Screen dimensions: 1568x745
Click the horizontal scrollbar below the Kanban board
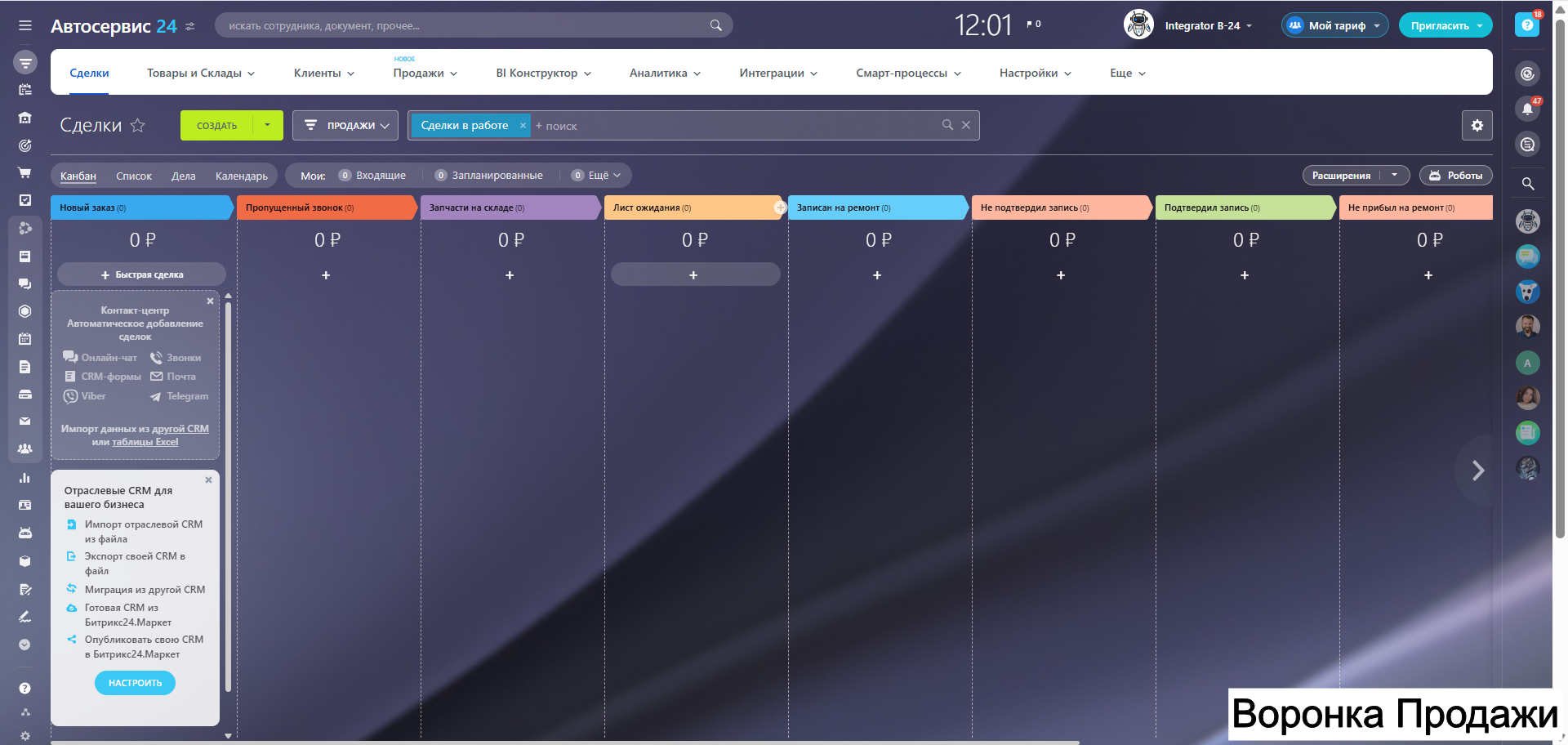point(565,743)
